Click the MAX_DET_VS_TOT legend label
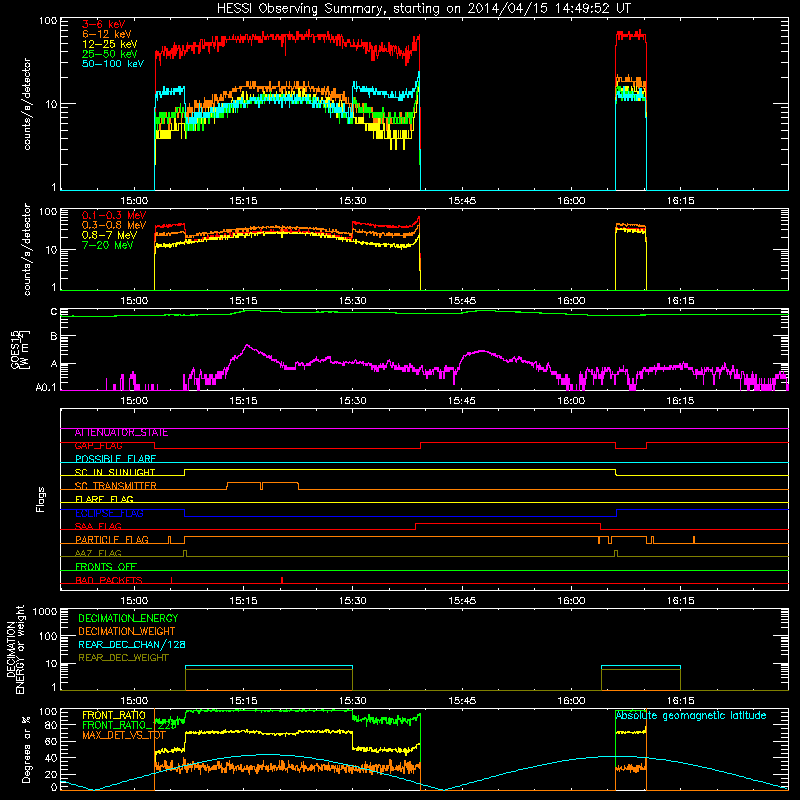 tap(123, 736)
